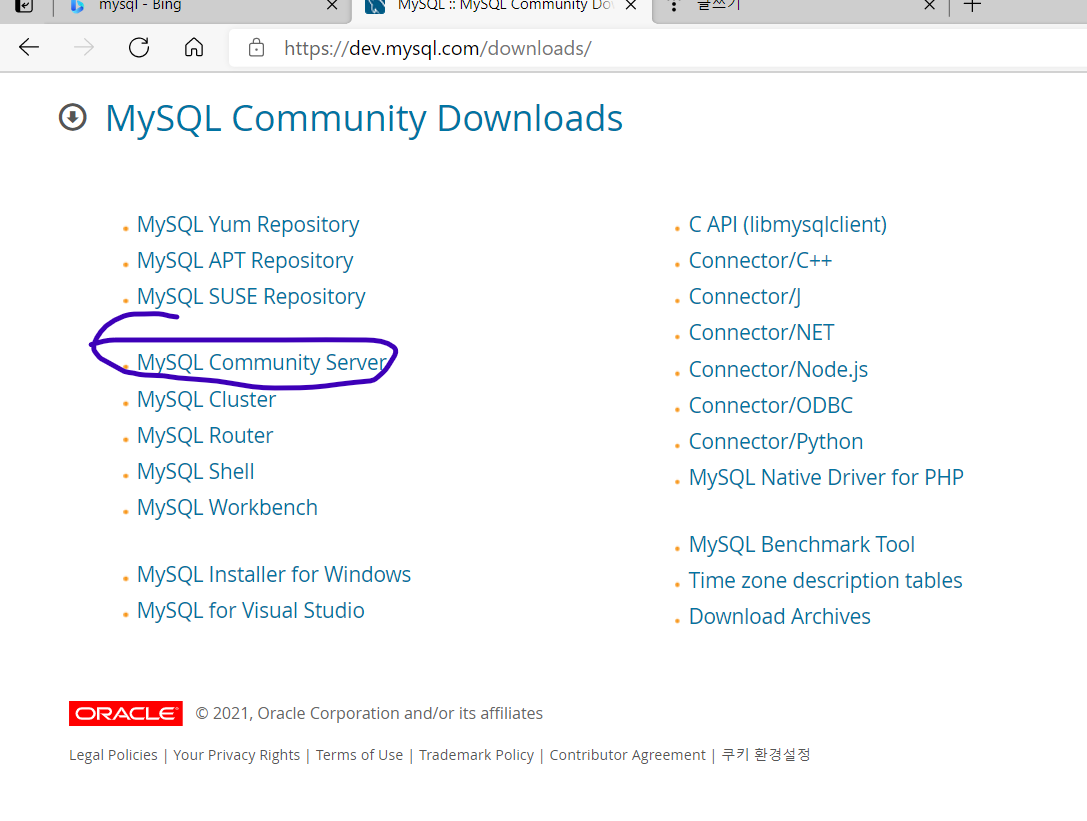Open Contributor Agreement footer link
This screenshot has height=821, width=1087.
(x=627, y=755)
